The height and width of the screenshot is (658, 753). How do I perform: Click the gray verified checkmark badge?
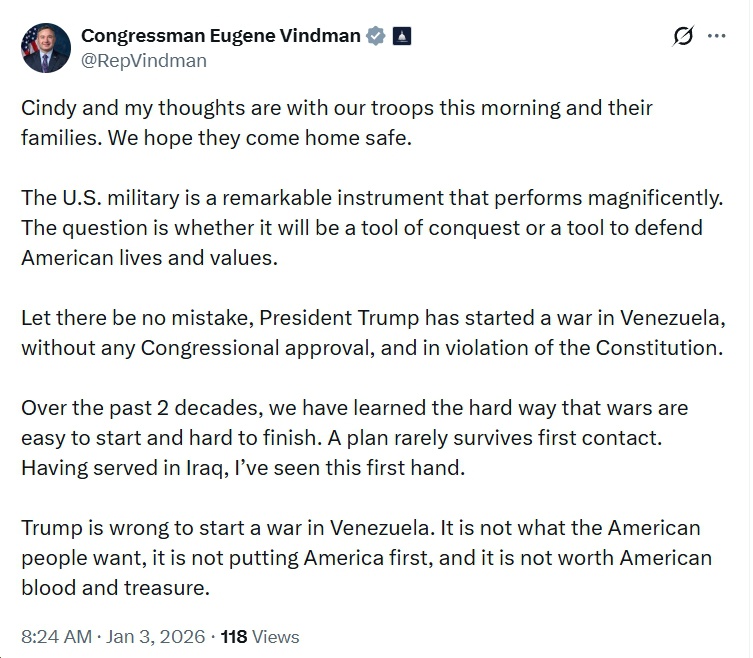point(376,36)
